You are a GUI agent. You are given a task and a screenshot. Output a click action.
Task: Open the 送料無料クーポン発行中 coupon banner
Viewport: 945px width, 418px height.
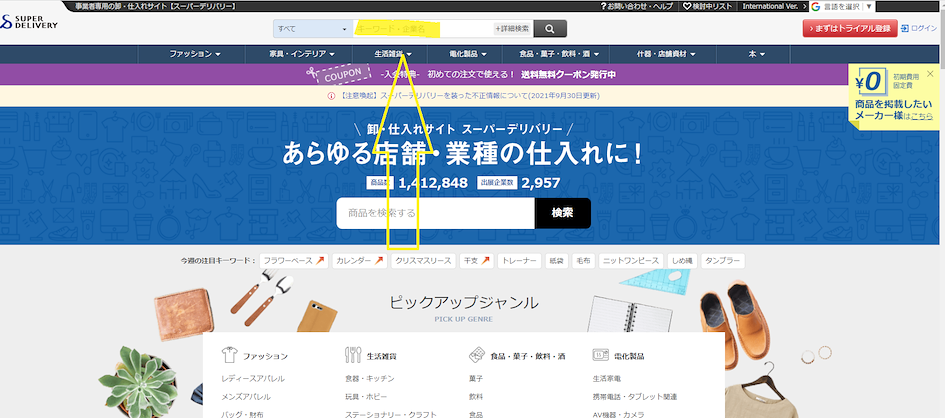pos(568,75)
